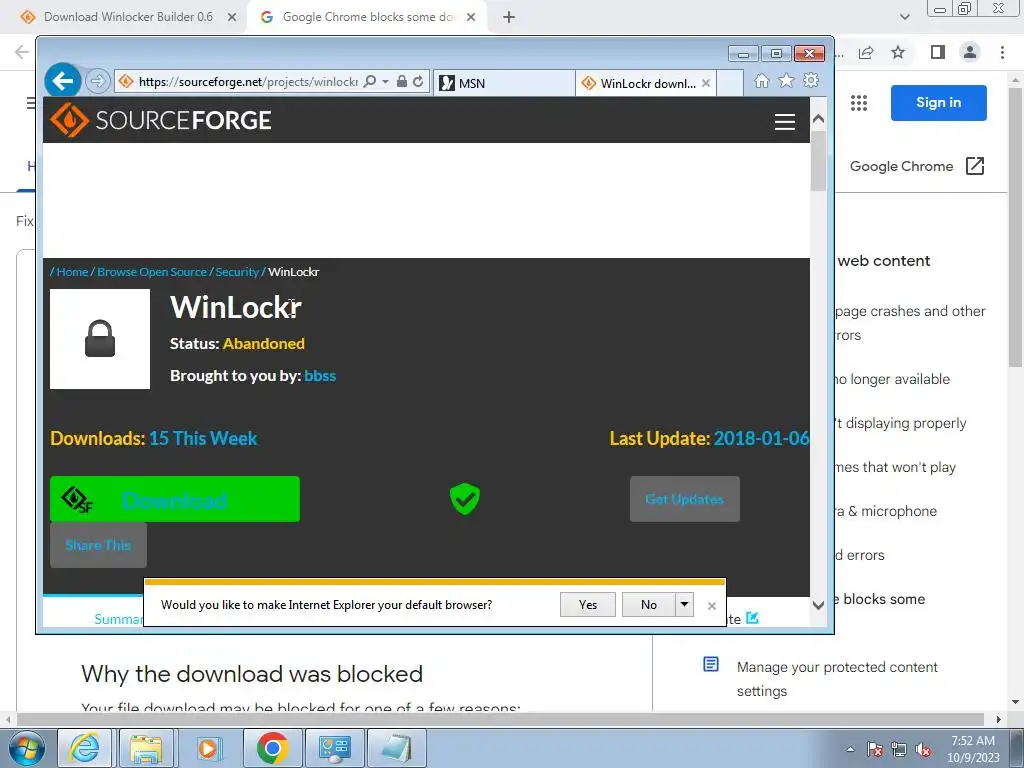Click the IE page scroll down arrow
Image resolution: width=1024 pixels, height=768 pixels.
[x=818, y=605]
